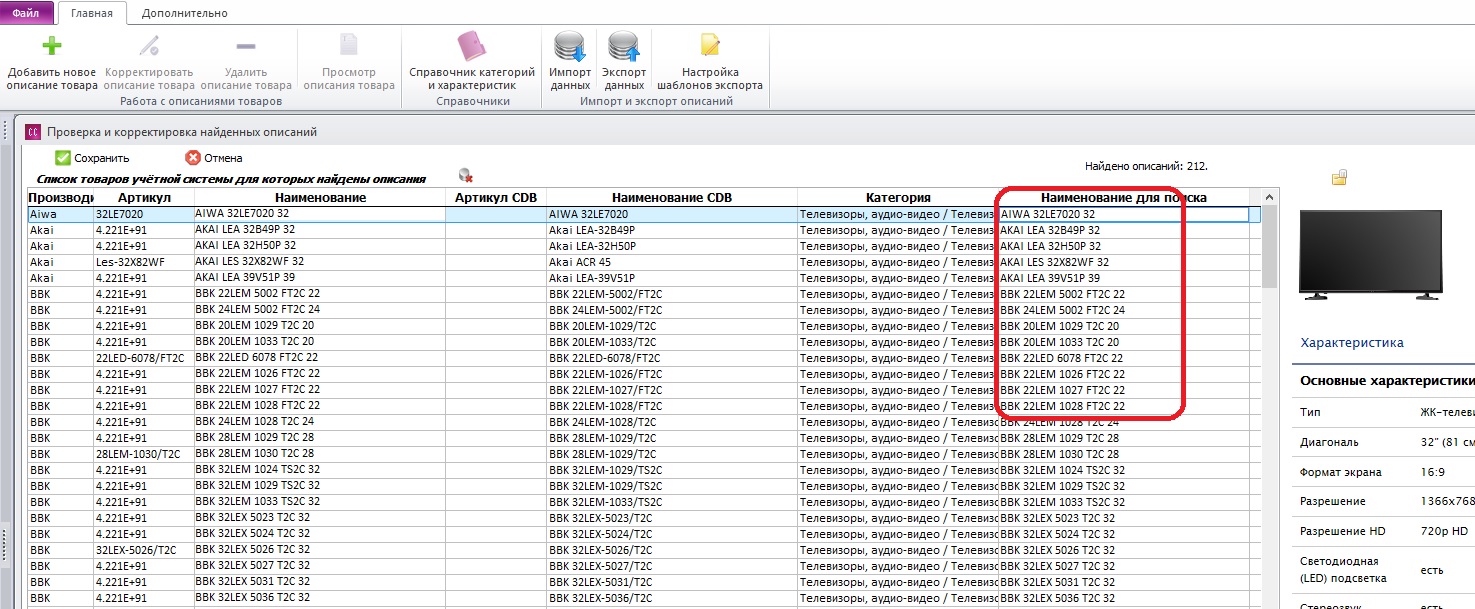Switch to the Главная ribbon tab
This screenshot has height=609, width=1475.
coord(91,13)
